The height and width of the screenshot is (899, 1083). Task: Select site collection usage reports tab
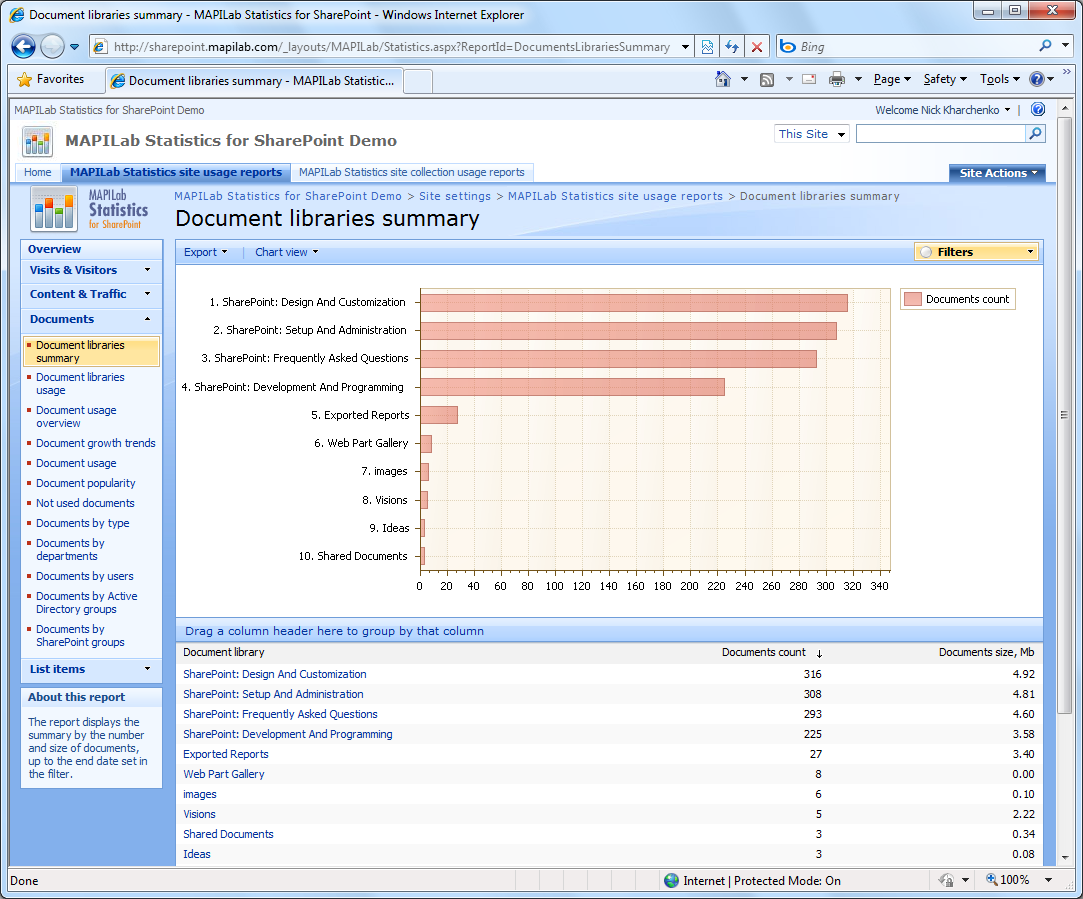click(412, 172)
